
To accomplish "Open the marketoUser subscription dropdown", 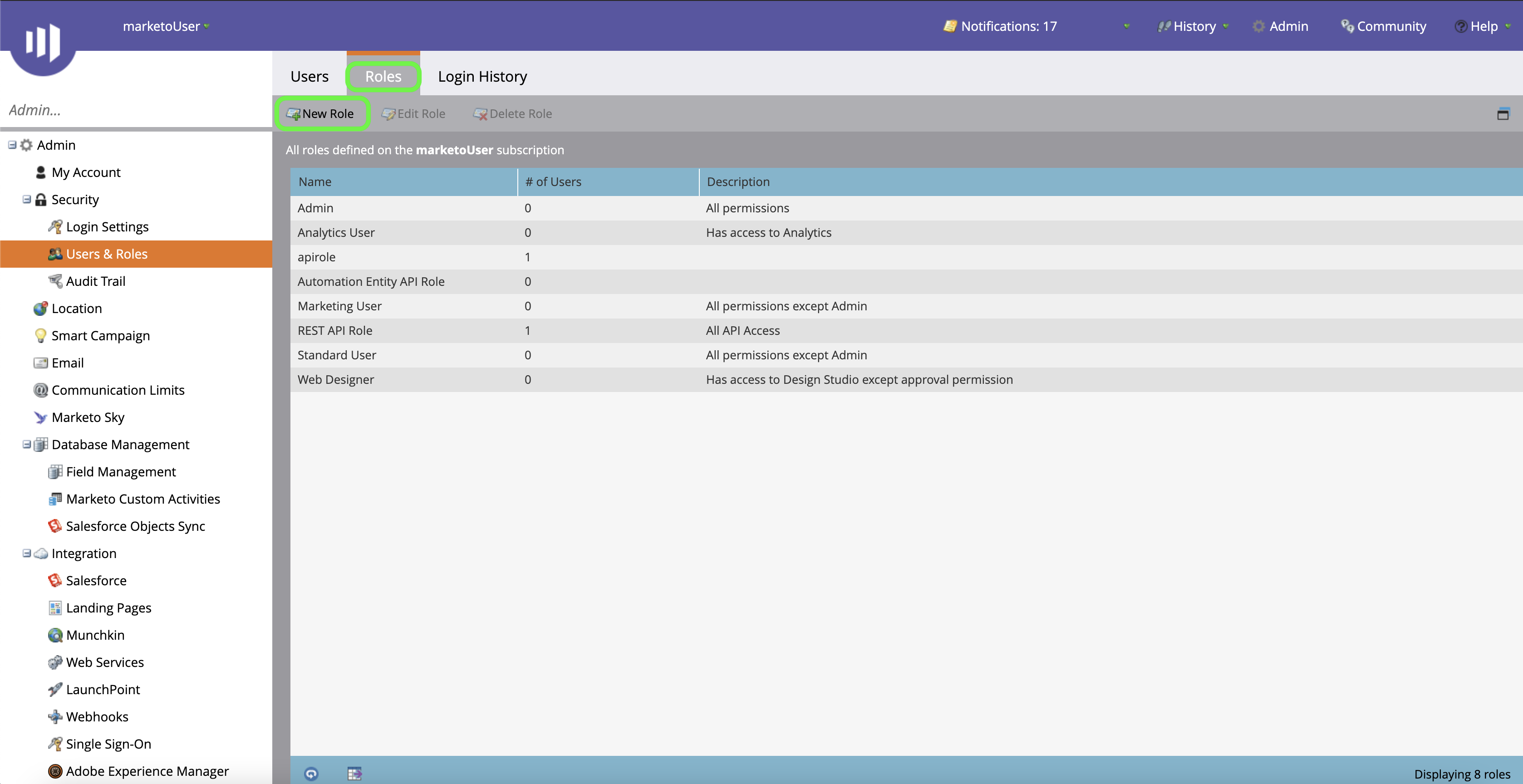I will click(x=166, y=26).
